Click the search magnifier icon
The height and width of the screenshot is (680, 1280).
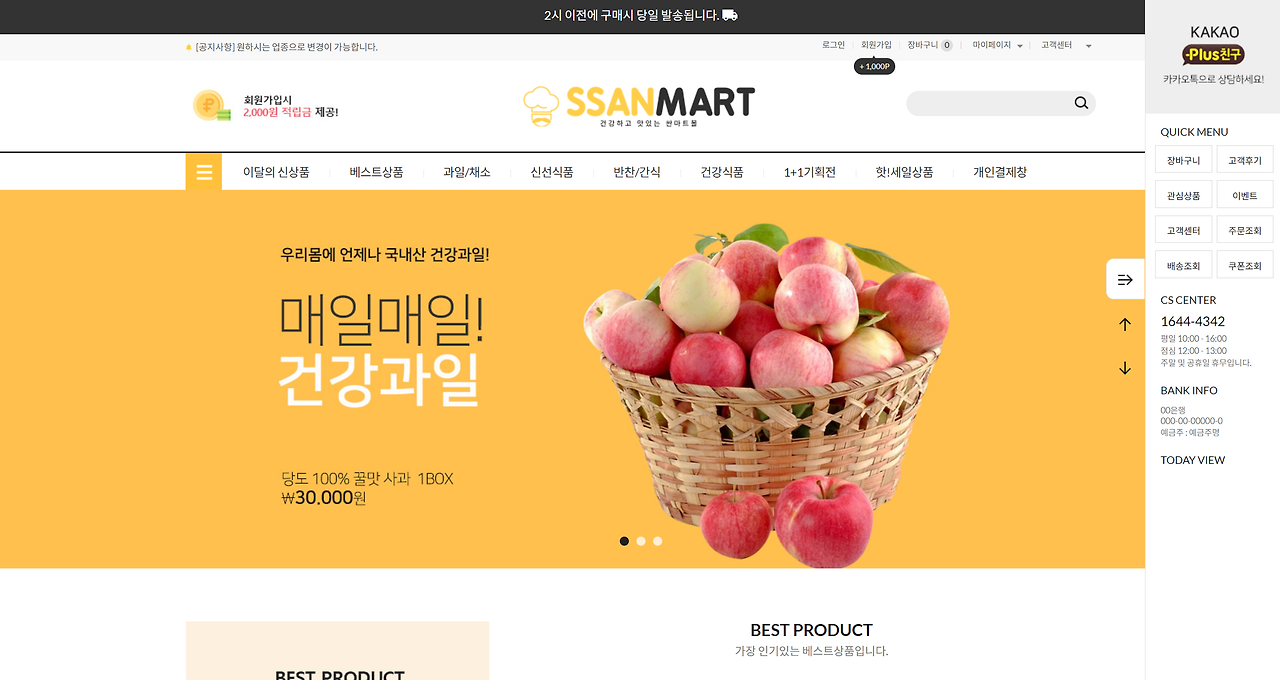click(x=1081, y=103)
